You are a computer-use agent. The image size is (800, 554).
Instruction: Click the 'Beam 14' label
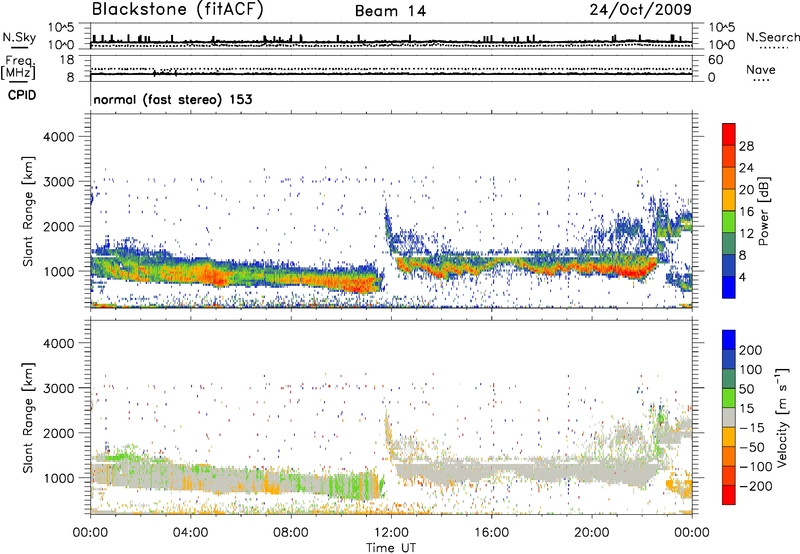390,11
